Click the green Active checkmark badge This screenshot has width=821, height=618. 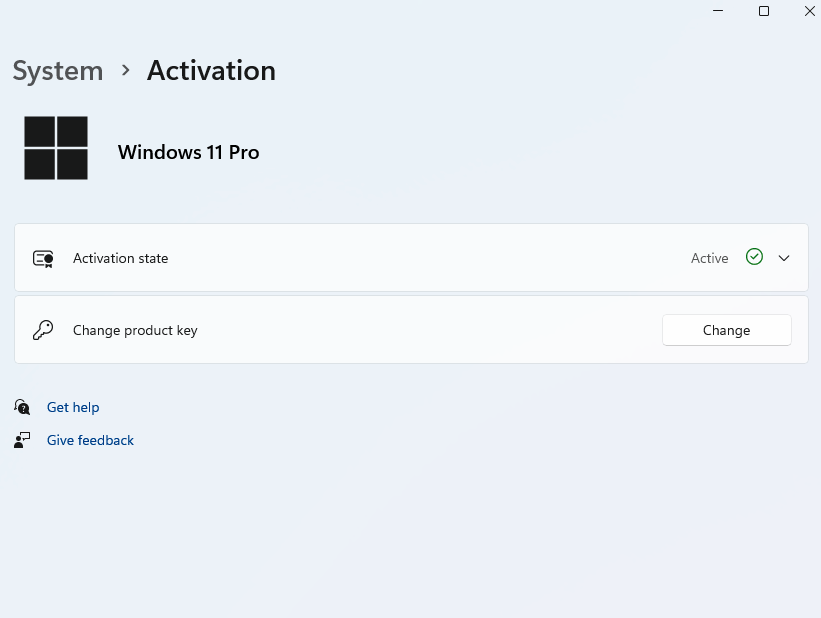pyautogui.click(x=754, y=257)
